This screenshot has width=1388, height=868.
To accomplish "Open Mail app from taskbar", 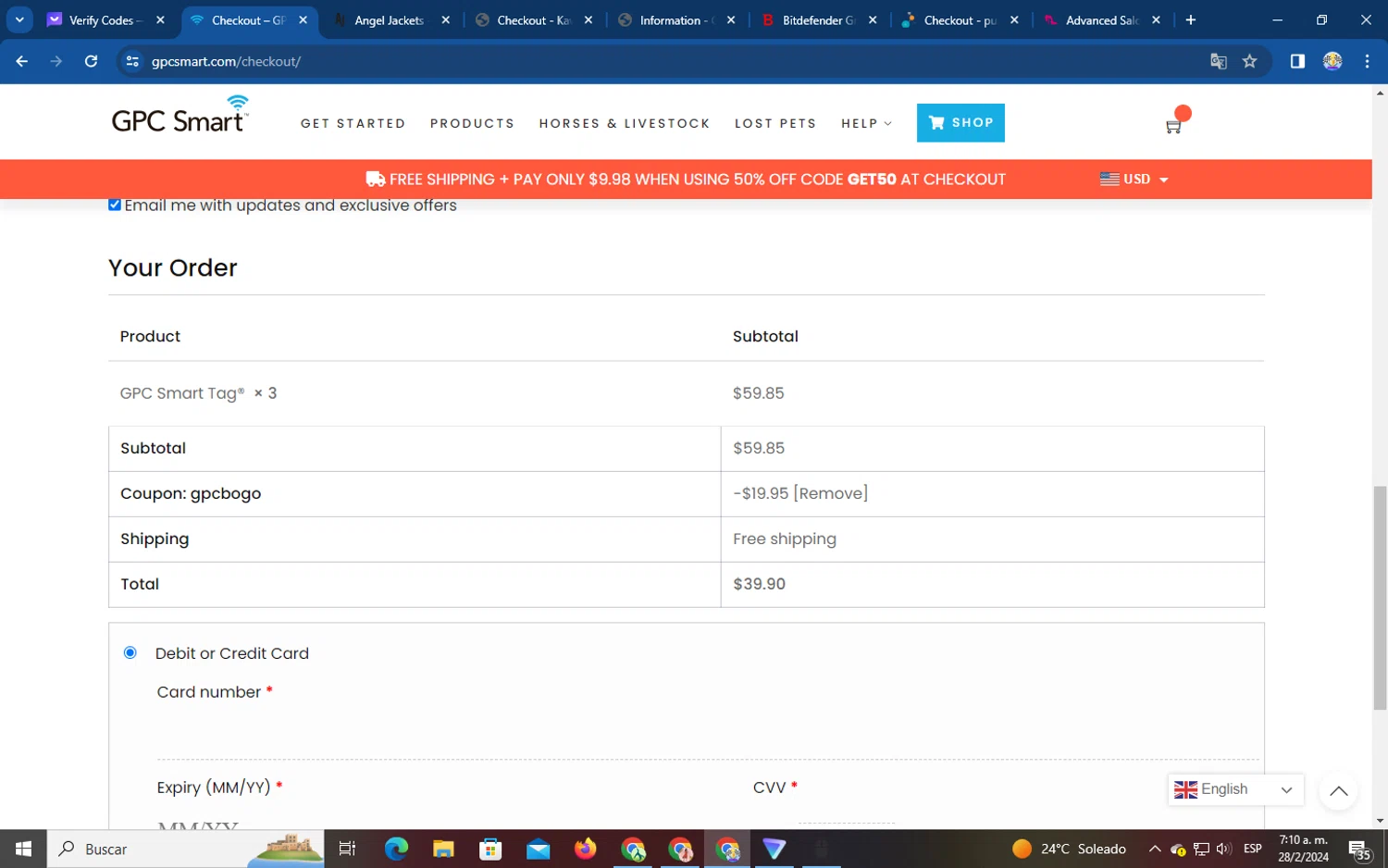I will [538, 849].
